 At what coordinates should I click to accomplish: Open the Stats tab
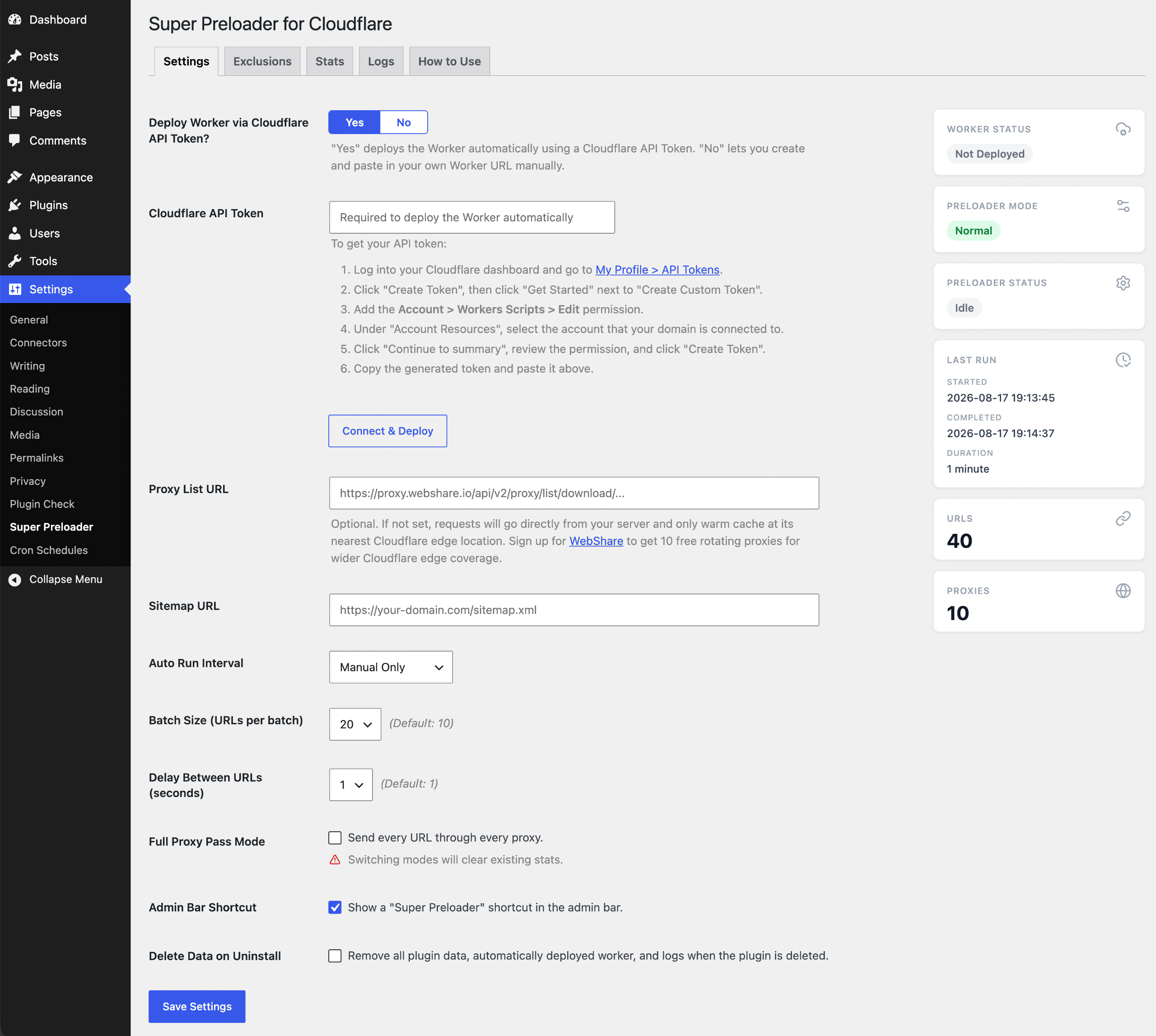coord(330,61)
